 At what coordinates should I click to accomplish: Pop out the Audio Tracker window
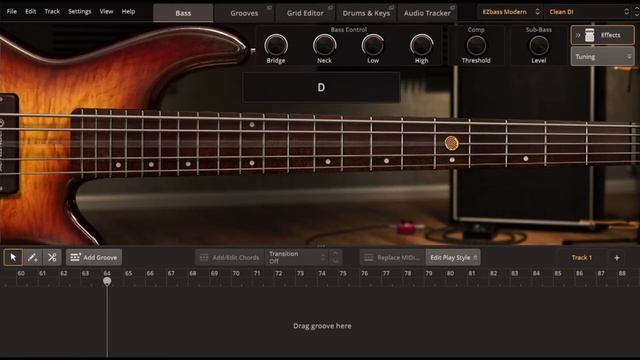click(452, 7)
